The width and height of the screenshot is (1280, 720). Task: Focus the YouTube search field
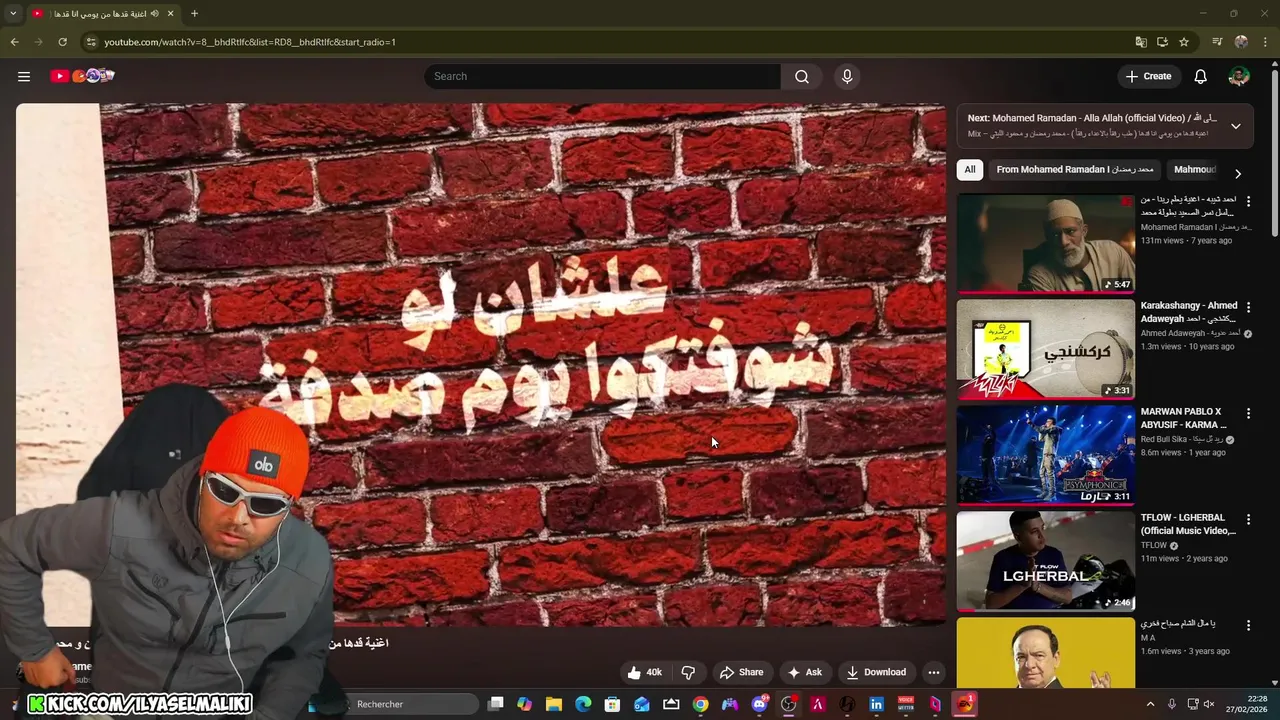point(603,76)
